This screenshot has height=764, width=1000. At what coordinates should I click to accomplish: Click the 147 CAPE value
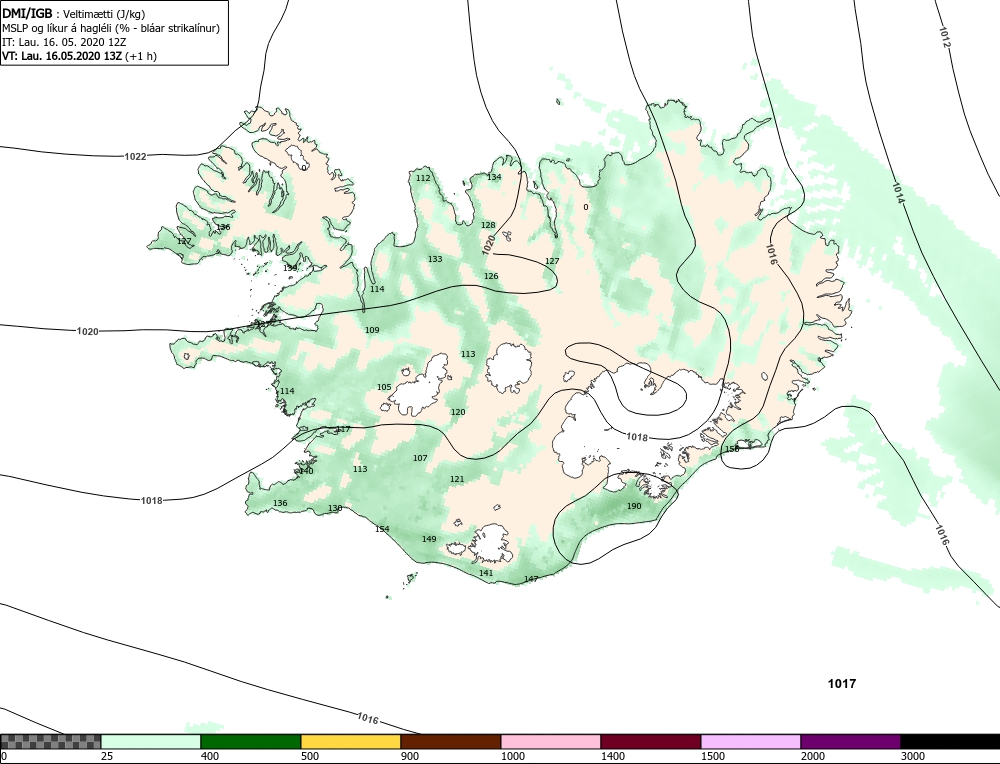[x=531, y=578]
